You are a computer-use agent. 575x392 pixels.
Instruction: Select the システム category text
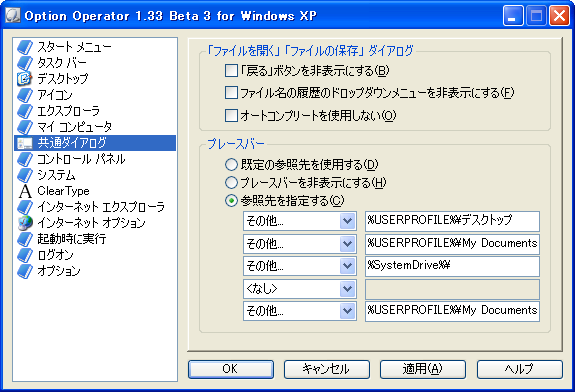56,175
